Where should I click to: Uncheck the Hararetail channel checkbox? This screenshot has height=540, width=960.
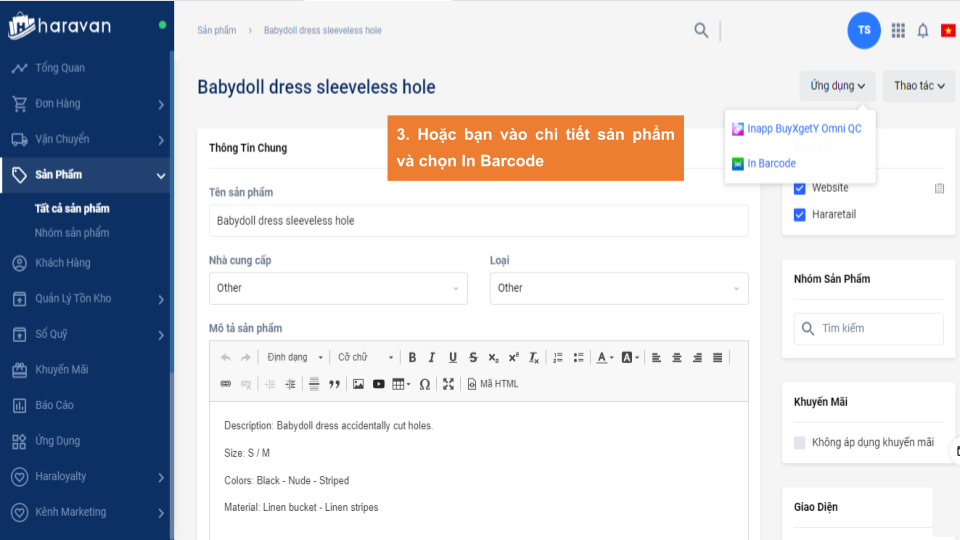(799, 214)
